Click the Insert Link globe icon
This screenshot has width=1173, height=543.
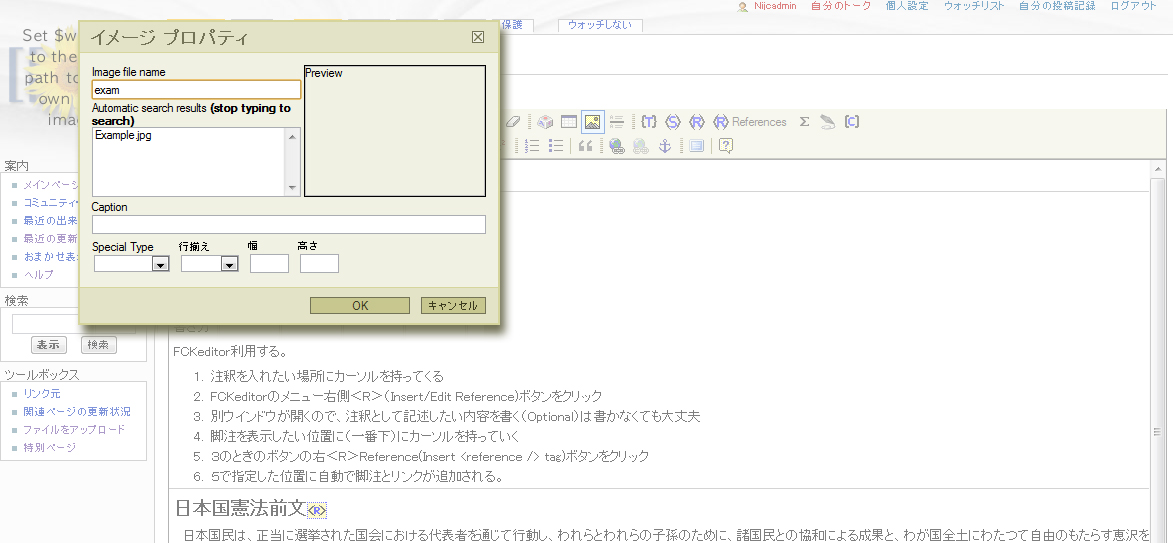pyautogui.click(x=617, y=146)
